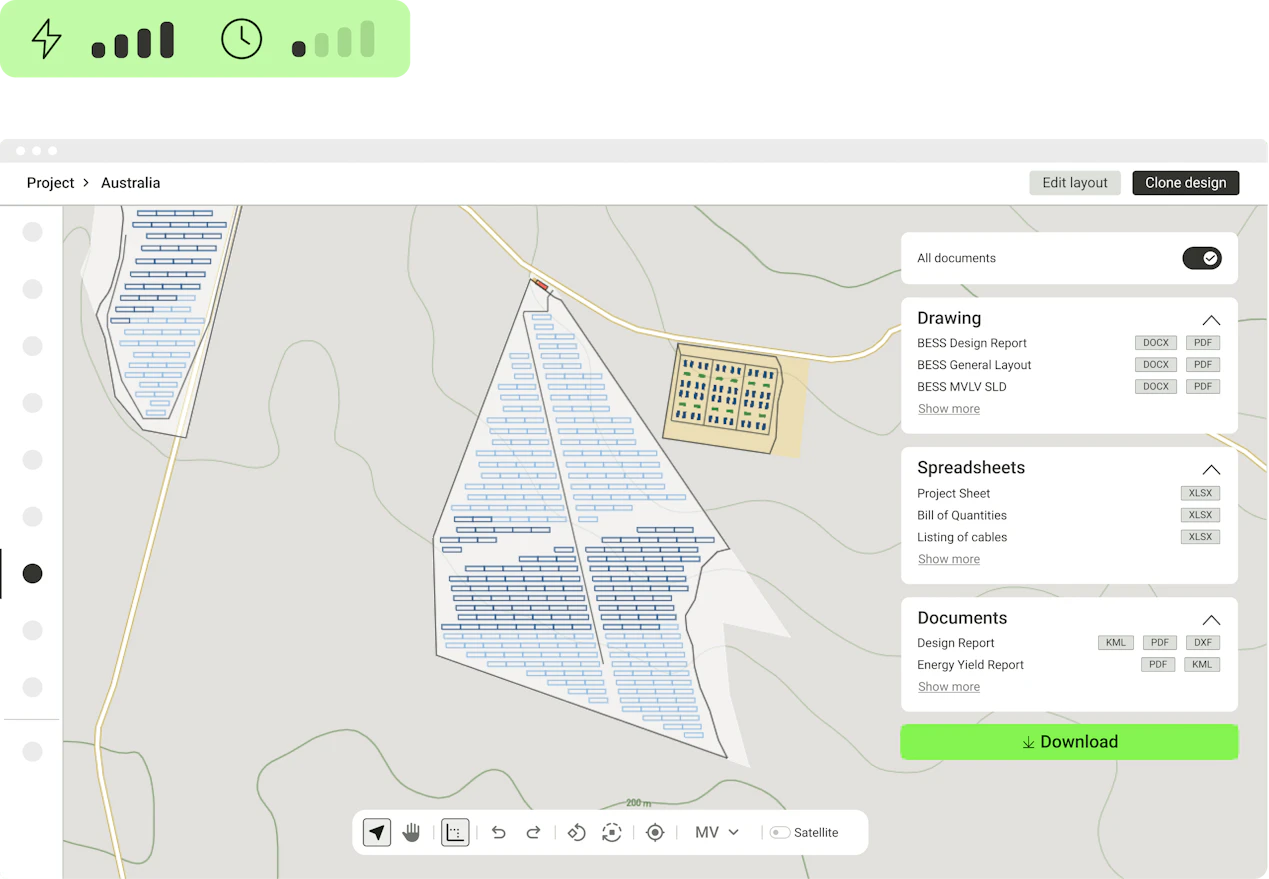This screenshot has height=879, width=1269.
Task: Select XLSX for Listing of cables
Action: pyautogui.click(x=1200, y=537)
